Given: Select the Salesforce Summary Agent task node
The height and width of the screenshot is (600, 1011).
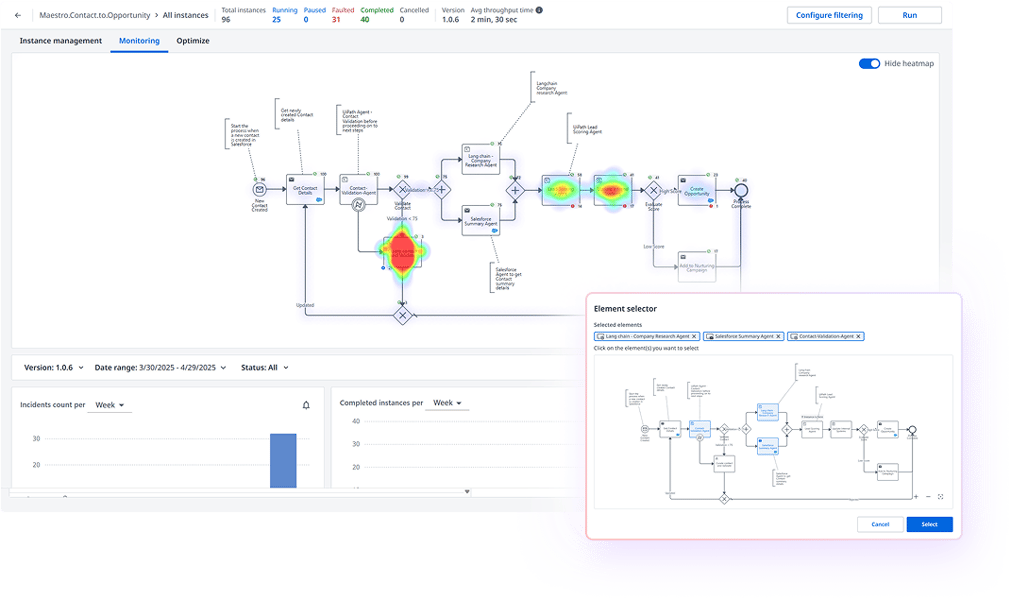Looking at the screenshot, I should 481,220.
